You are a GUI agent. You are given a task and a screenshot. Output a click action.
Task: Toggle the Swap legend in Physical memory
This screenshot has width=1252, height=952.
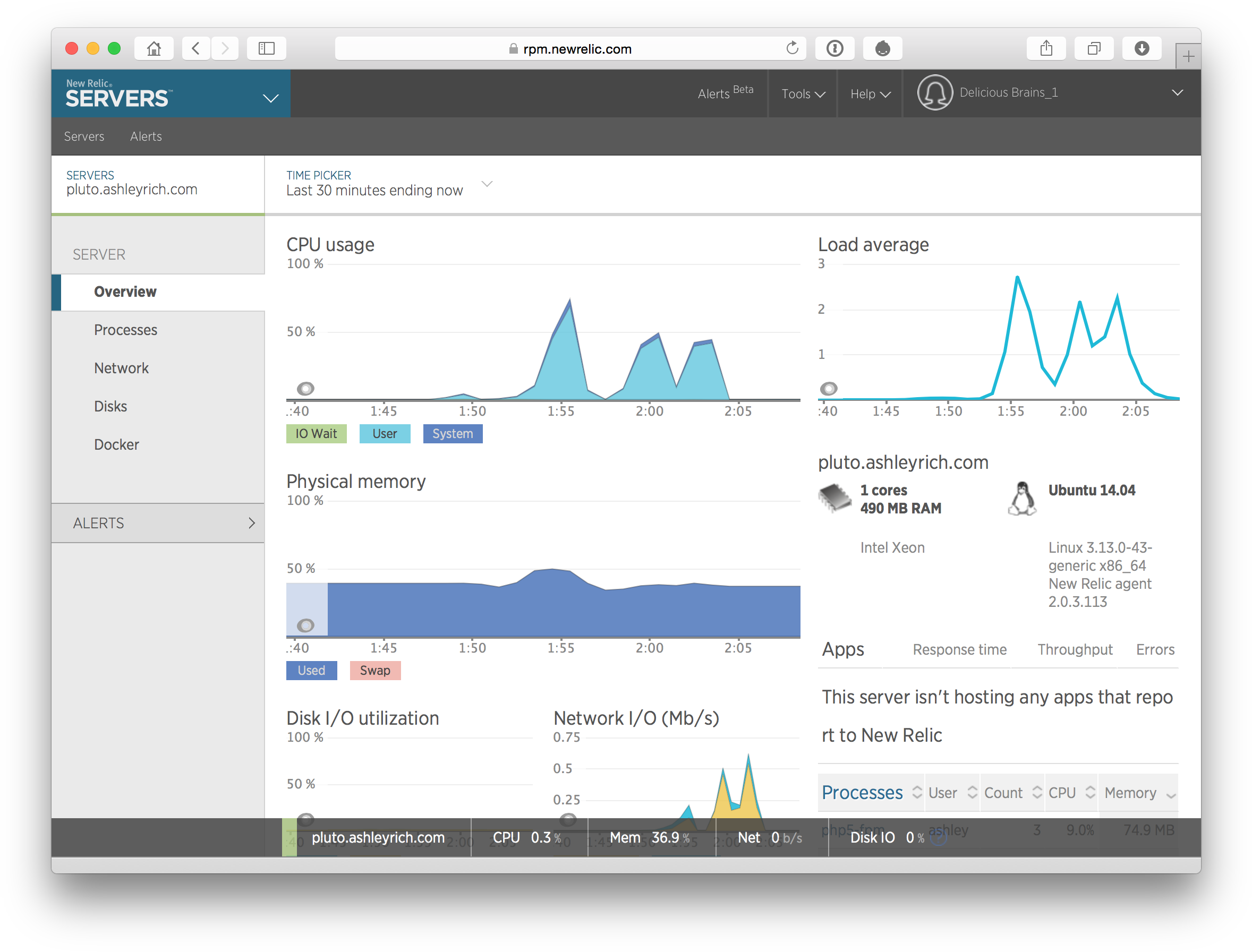(x=374, y=671)
